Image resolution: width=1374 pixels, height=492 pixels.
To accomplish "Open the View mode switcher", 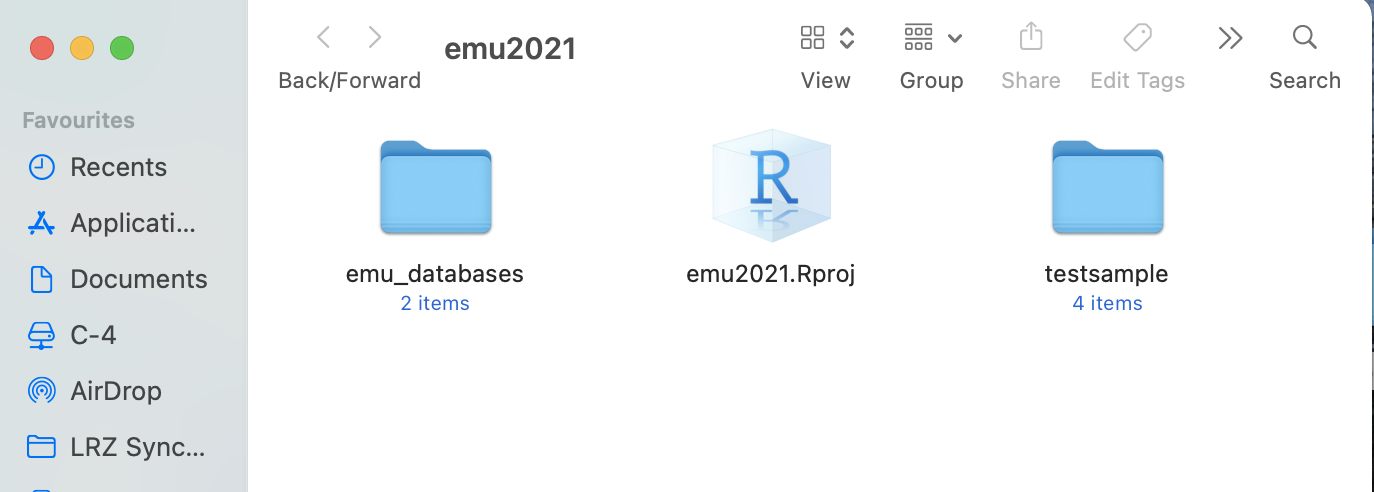I will click(x=826, y=39).
